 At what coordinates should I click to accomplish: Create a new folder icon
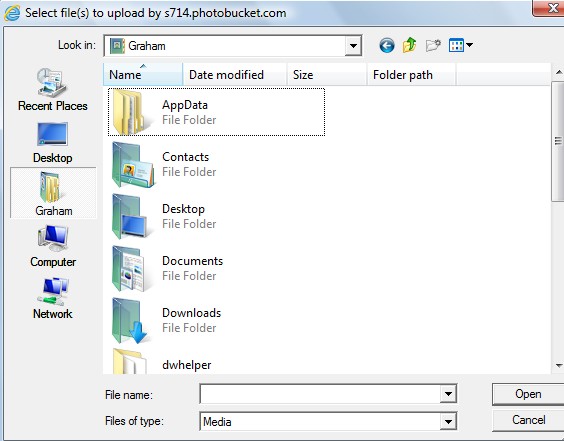point(433,45)
